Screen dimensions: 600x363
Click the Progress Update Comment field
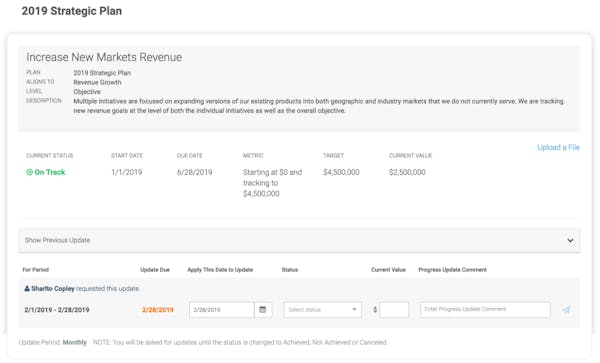click(x=485, y=309)
